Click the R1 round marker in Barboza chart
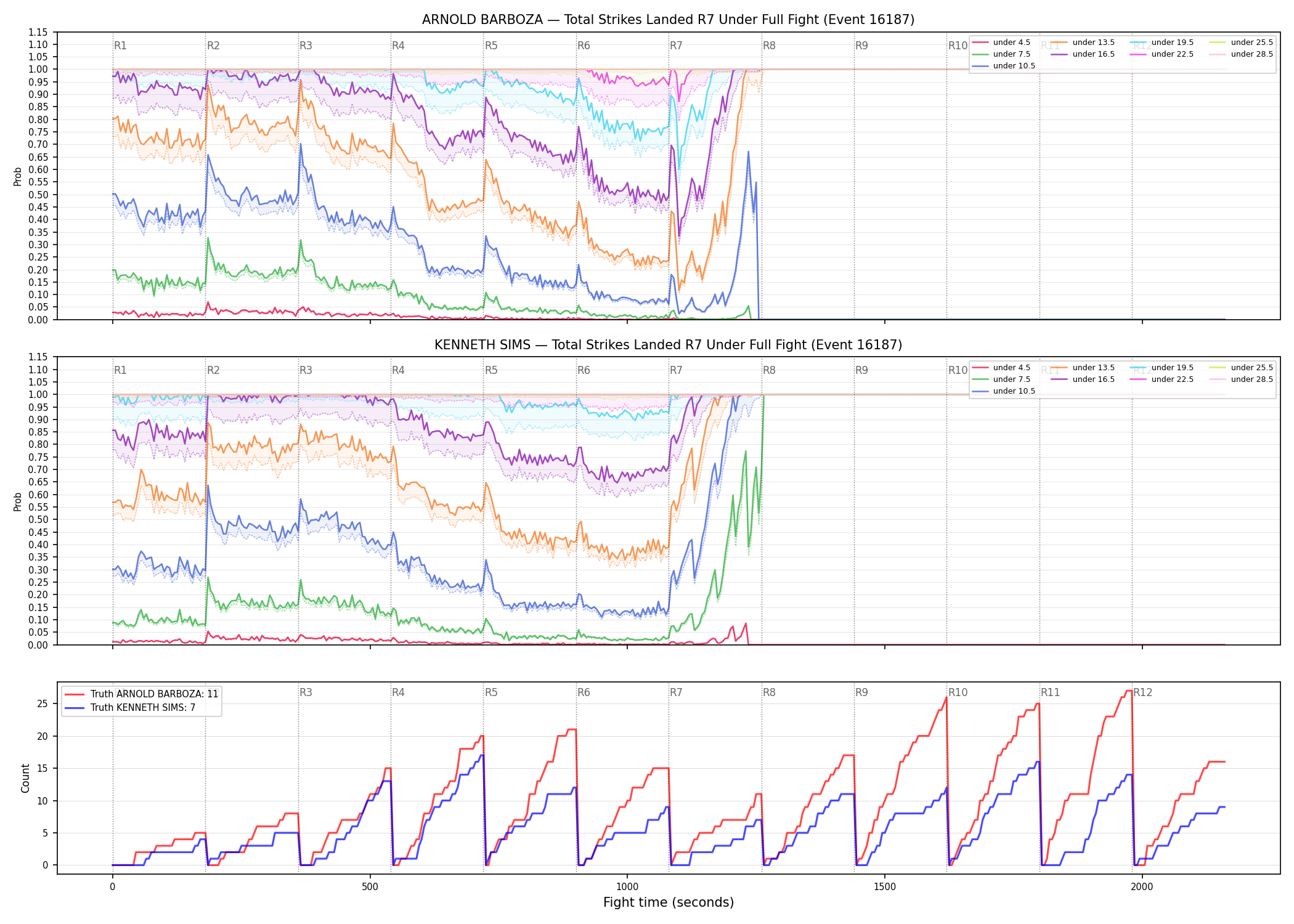Viewport: 1294px width, 924px height. (x=120, y=46)
